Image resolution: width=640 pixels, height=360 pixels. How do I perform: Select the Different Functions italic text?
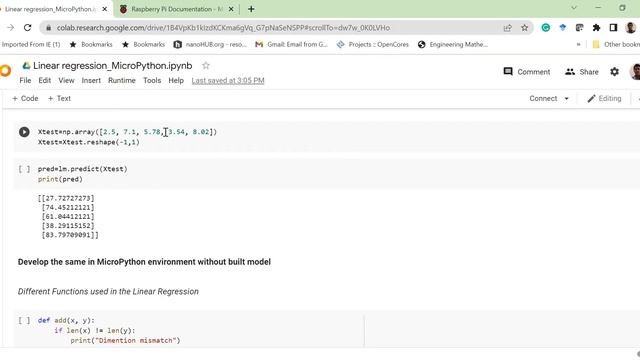[x=108, y=291]
